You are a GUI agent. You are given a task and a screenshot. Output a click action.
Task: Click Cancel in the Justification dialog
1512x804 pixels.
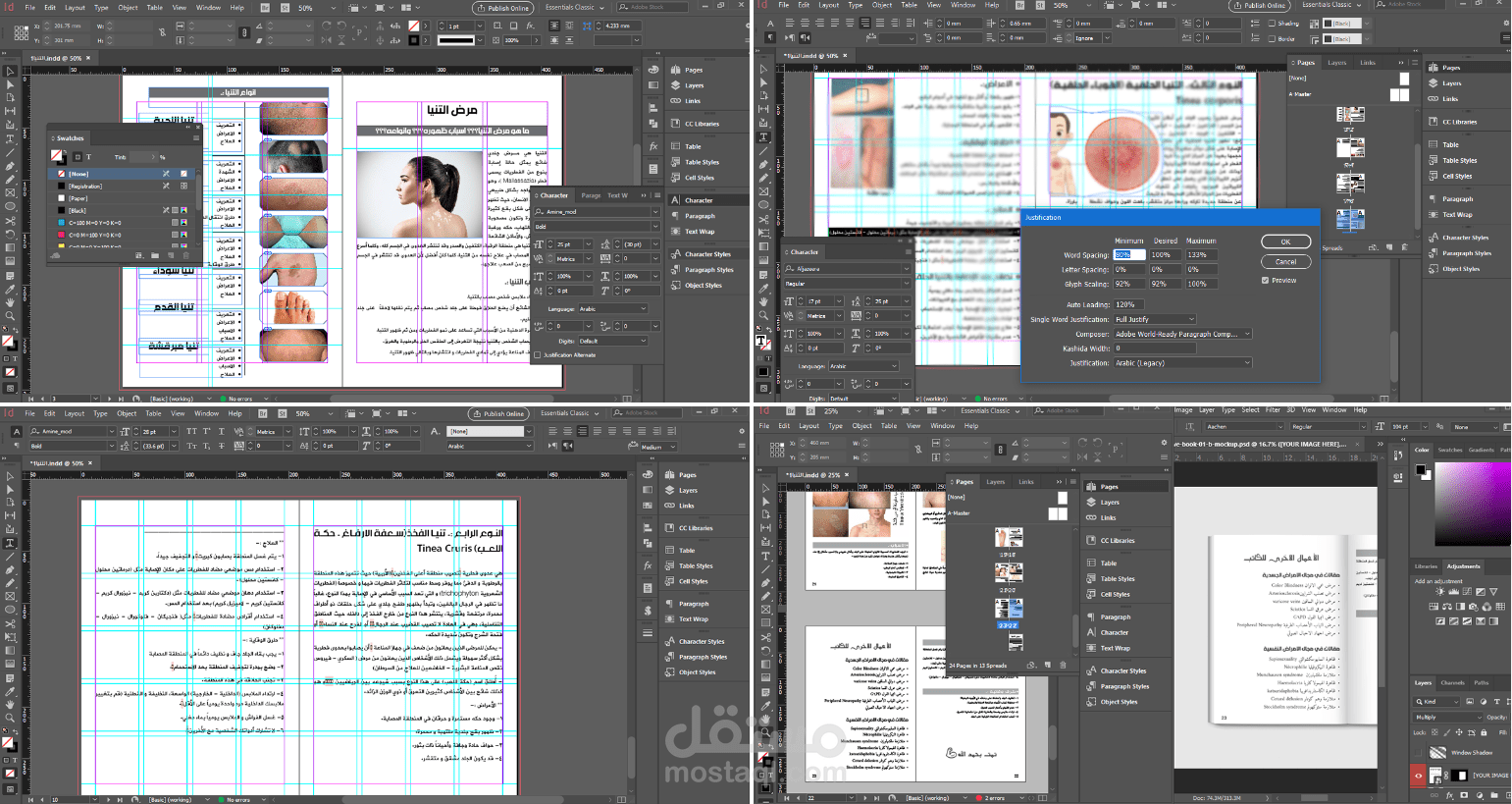point(1285,262)
